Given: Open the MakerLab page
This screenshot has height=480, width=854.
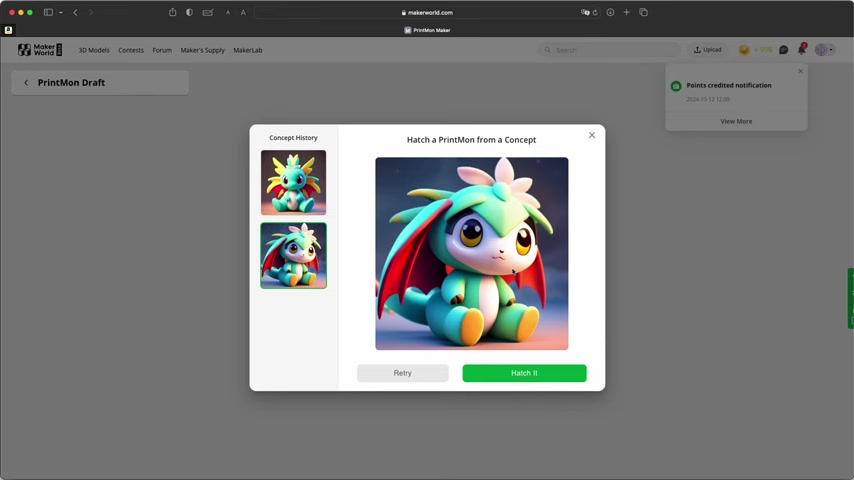Looking at the screenshot, I should click(x=248, y=50).
